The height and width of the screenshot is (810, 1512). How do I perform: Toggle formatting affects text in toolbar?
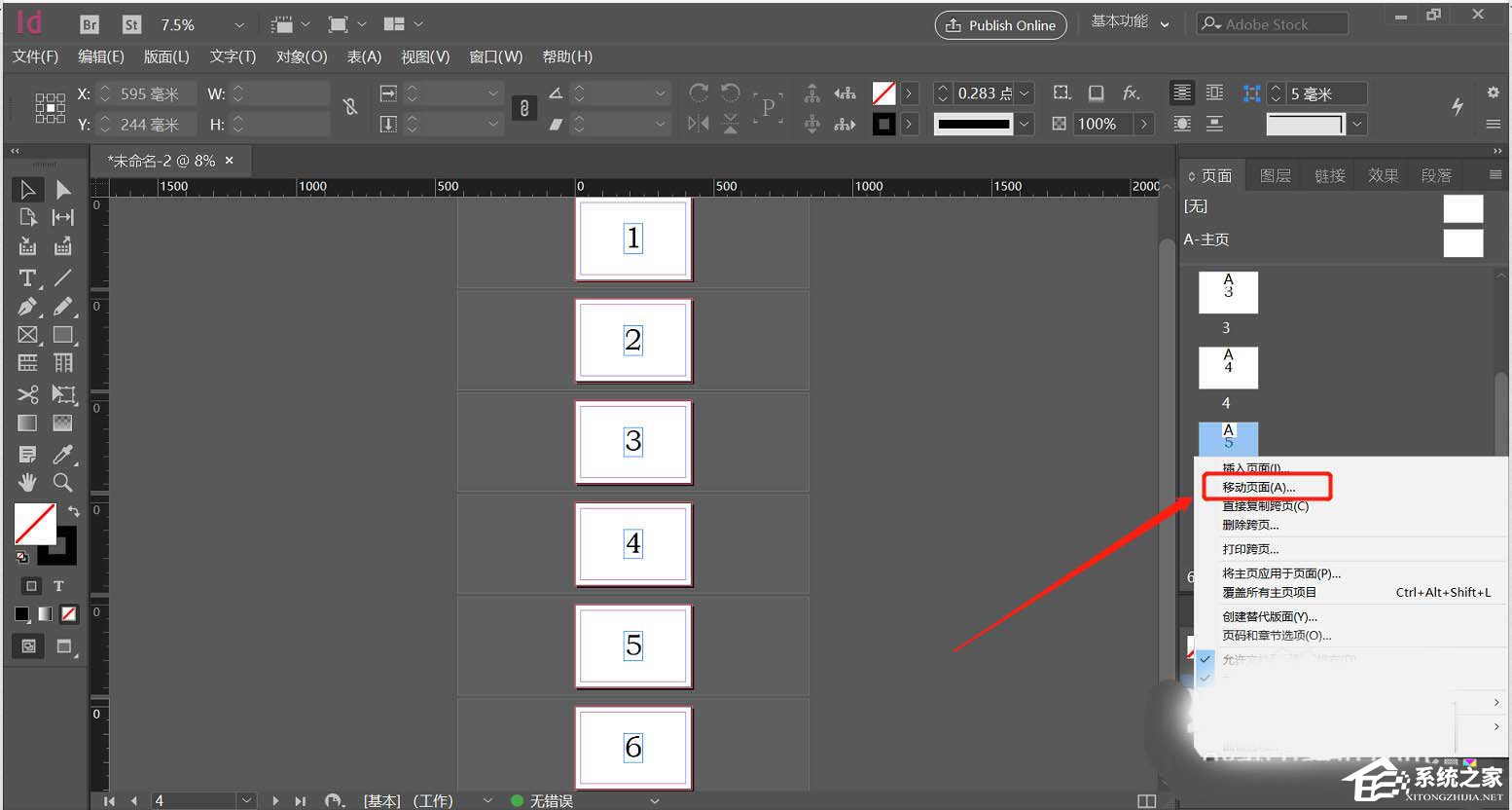[58, 585]
